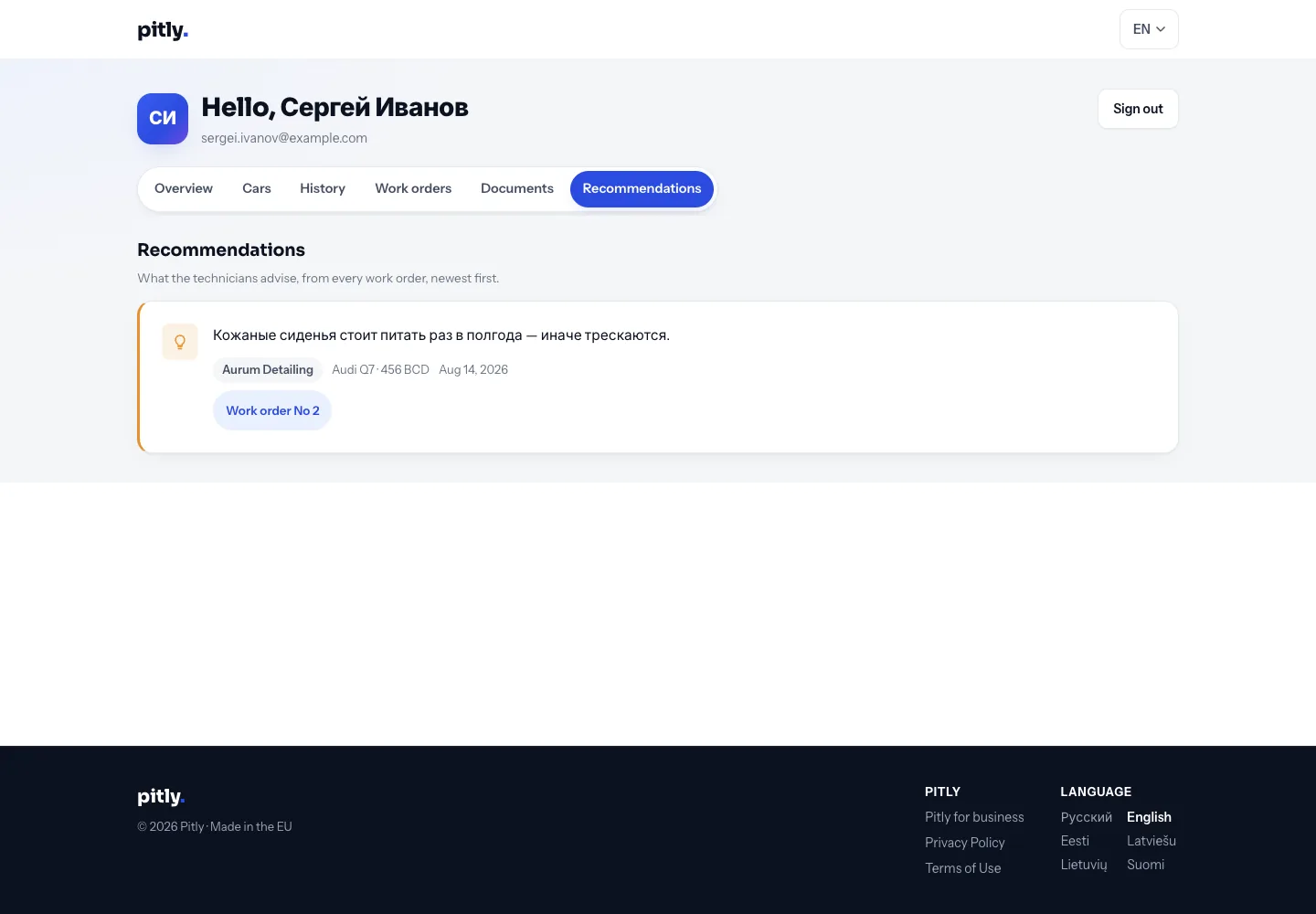Select the Documents tab

[x=517, y=189]
